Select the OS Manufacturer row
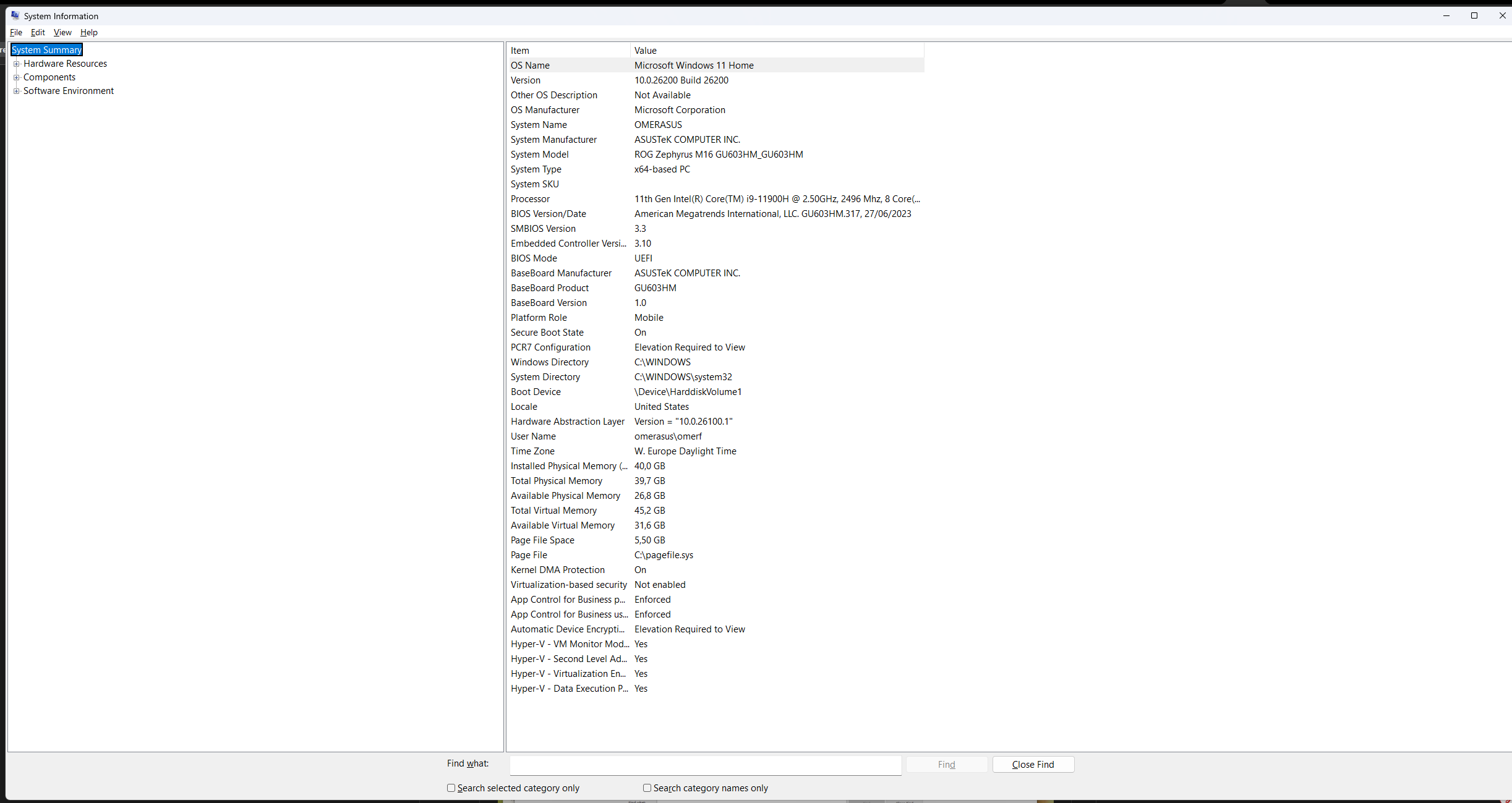This screenshot has height=803, width=1512. coord(715,110)
